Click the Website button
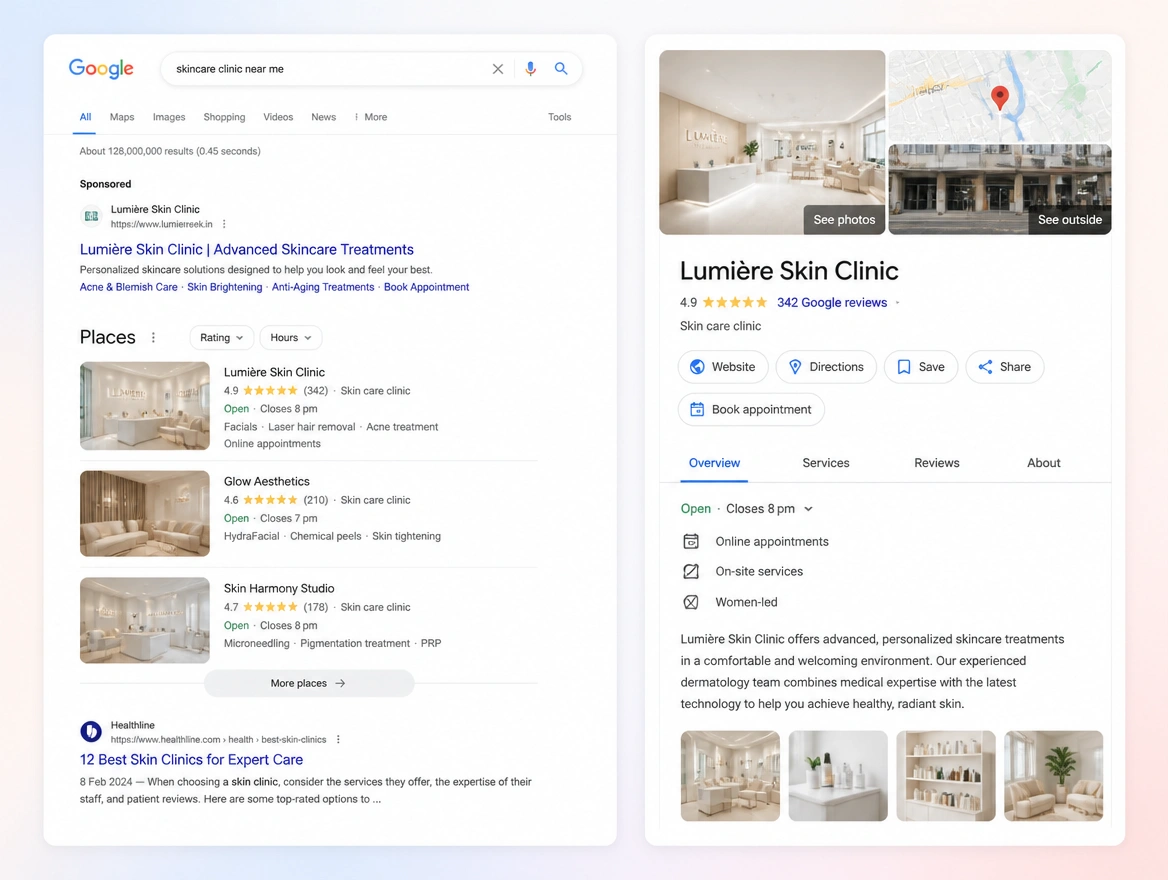Viewport: 1168px width, 880px height. tap(723, 367)
